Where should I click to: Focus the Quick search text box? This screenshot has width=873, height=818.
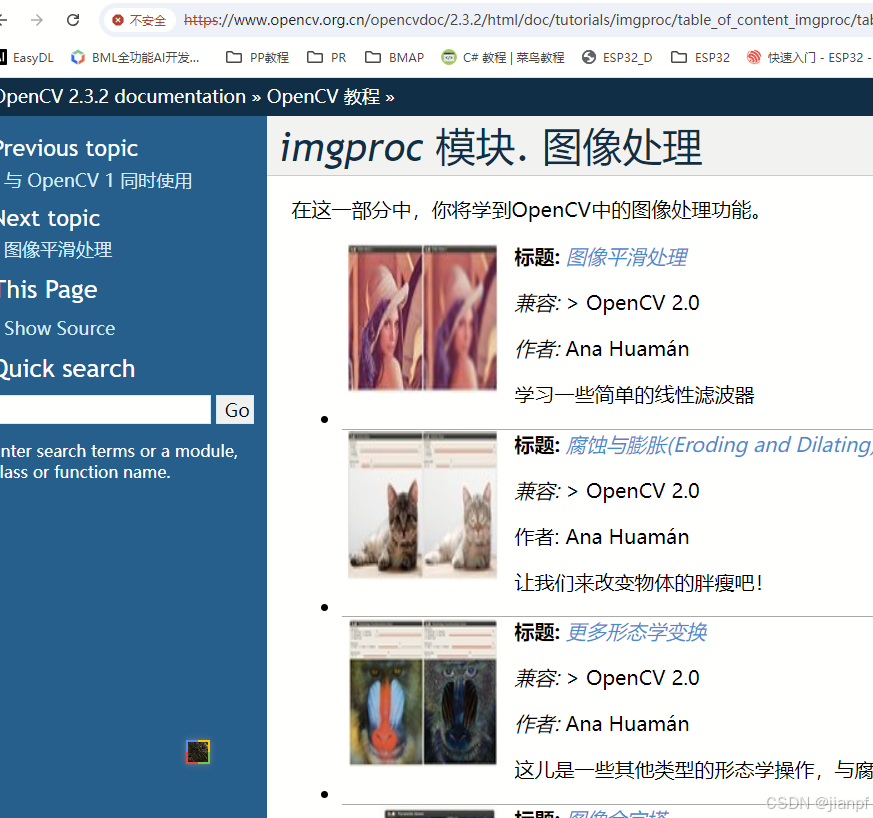pos(105,410)
